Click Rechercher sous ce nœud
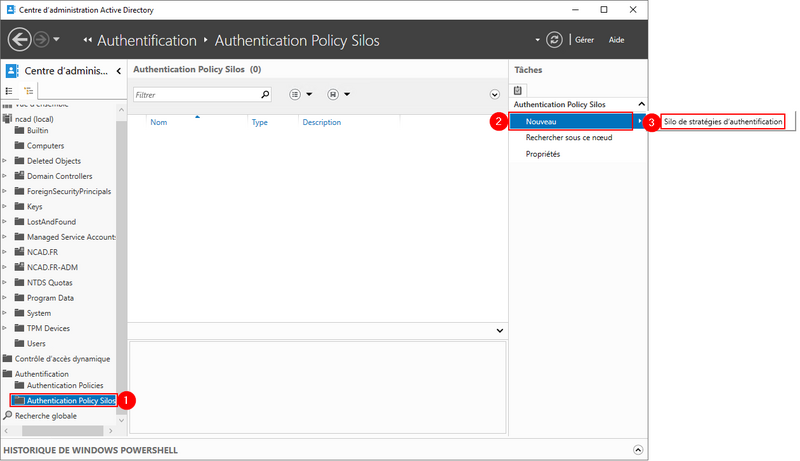 coord(568,138)
